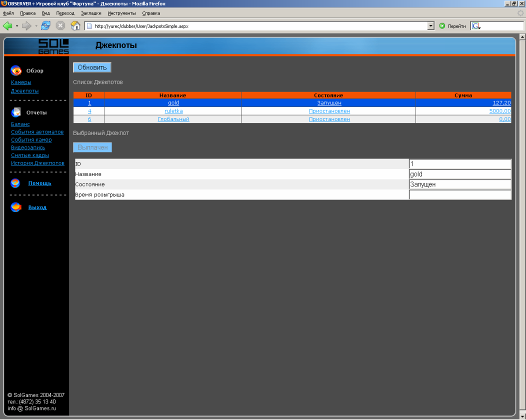Open the Камеры link in sidebar
526x420 pixels.
pos(21,82)
